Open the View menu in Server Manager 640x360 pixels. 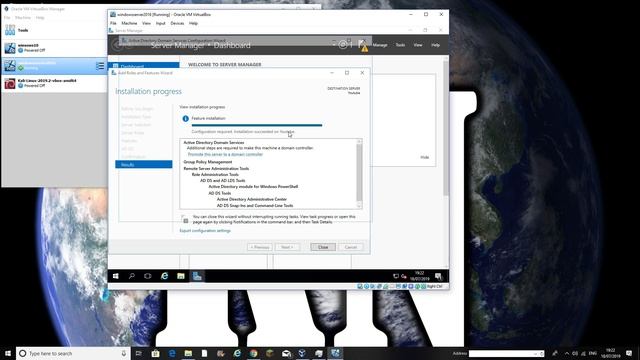click(x=418, y=45)
